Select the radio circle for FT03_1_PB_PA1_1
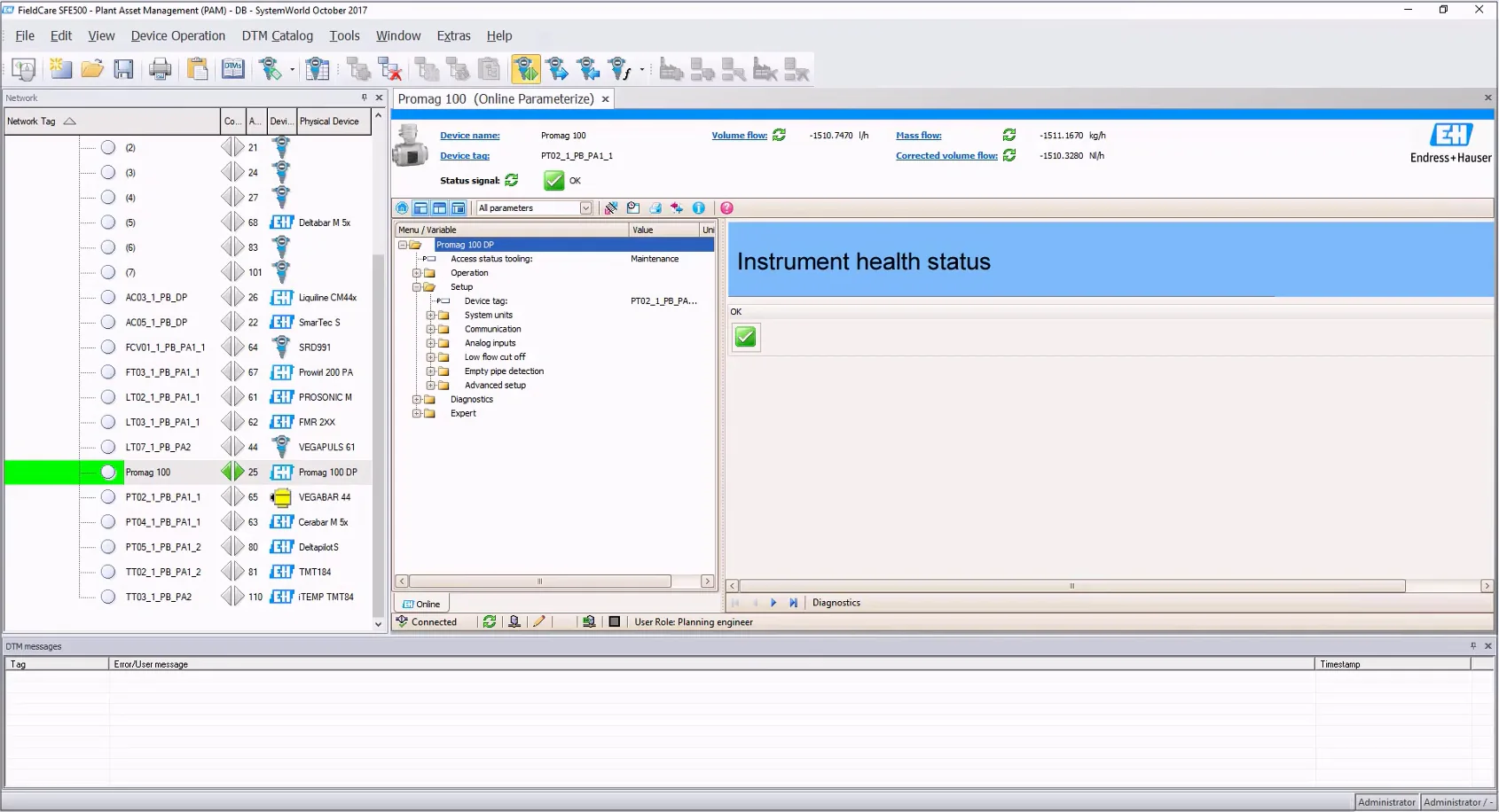Image resolution: width=1499 pixels, height=812 pixels. click(x=108, y=372)
